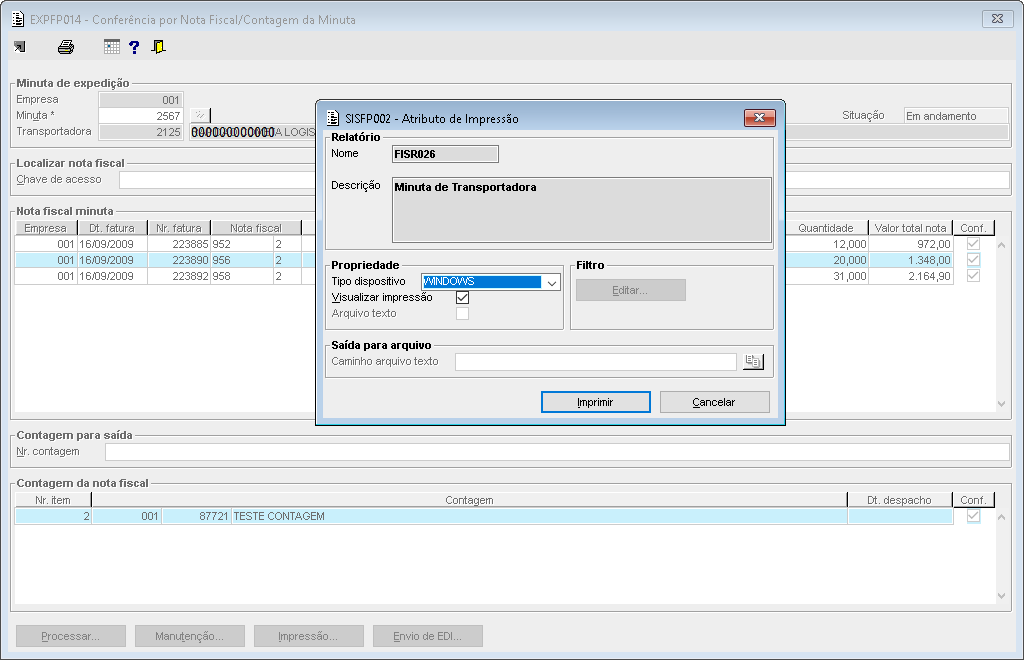Viewport: 1024px width, 660px height.
Task: Click the Manutenção... button
Action: (x=189, y=636)
